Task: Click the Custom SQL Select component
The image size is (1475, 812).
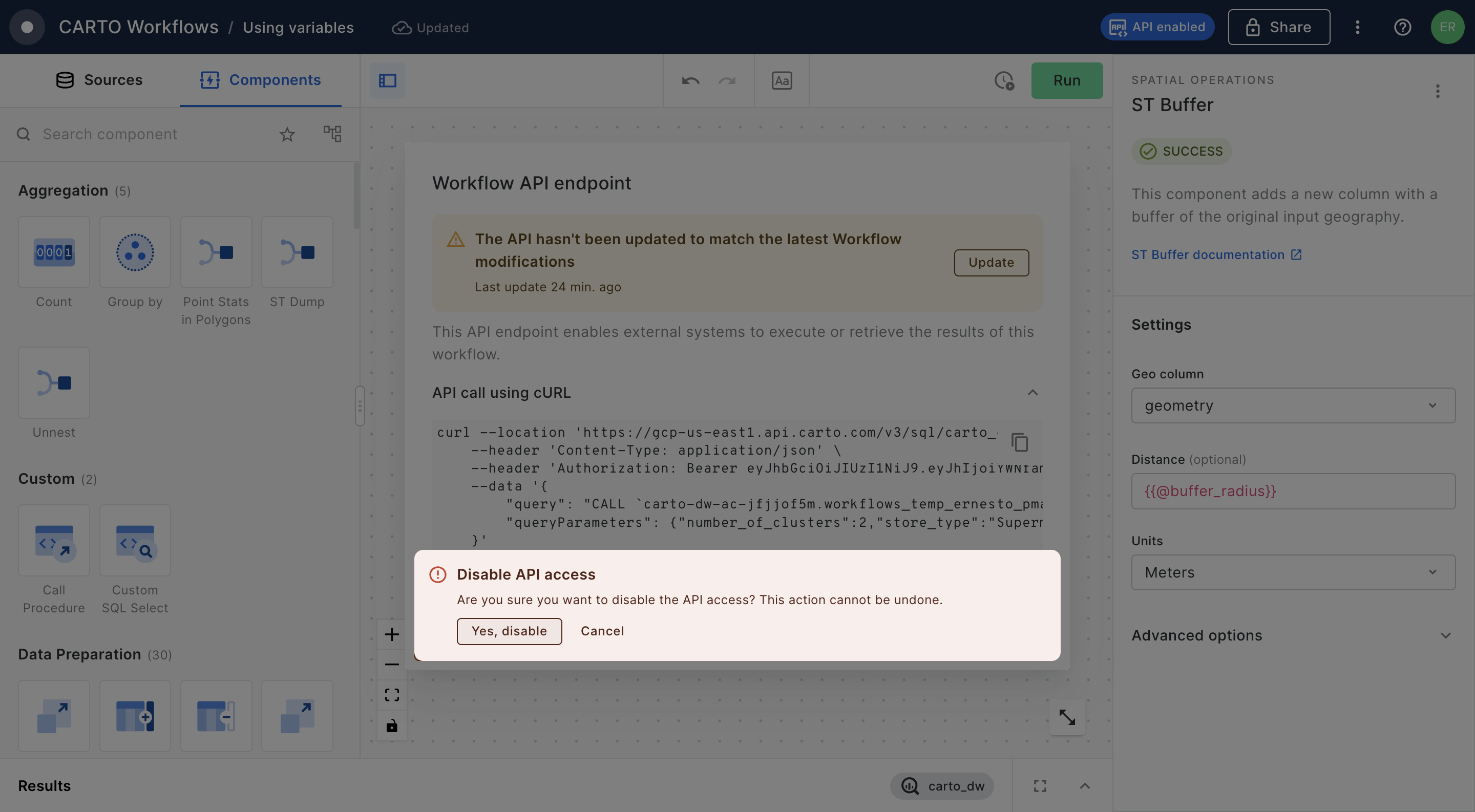Action: click(x=135, y=540)
